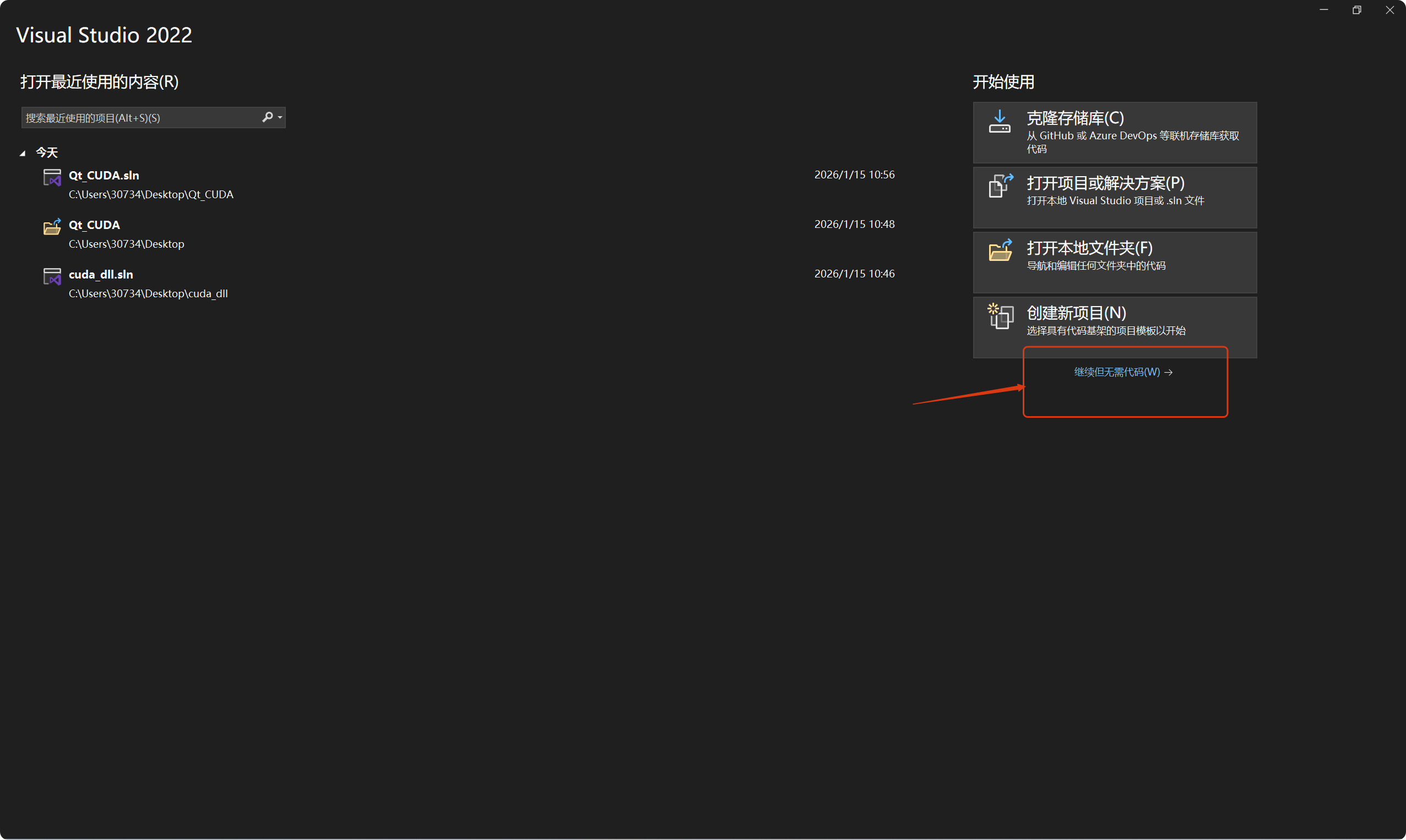Click the magnifier search icon

[267, 117]
